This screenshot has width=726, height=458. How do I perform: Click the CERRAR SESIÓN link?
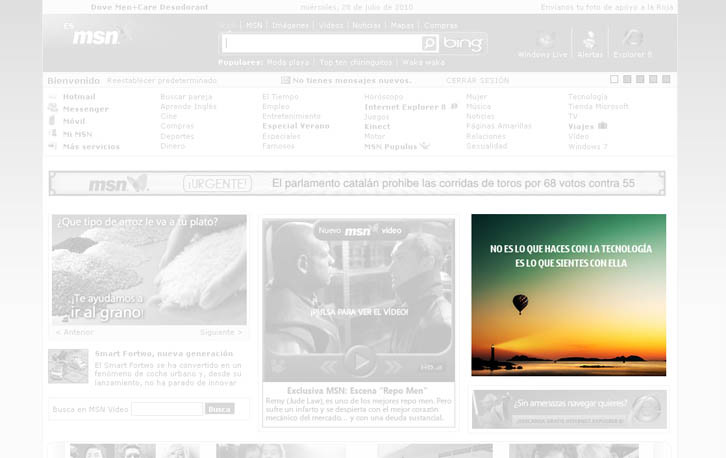tap(477, 80)
